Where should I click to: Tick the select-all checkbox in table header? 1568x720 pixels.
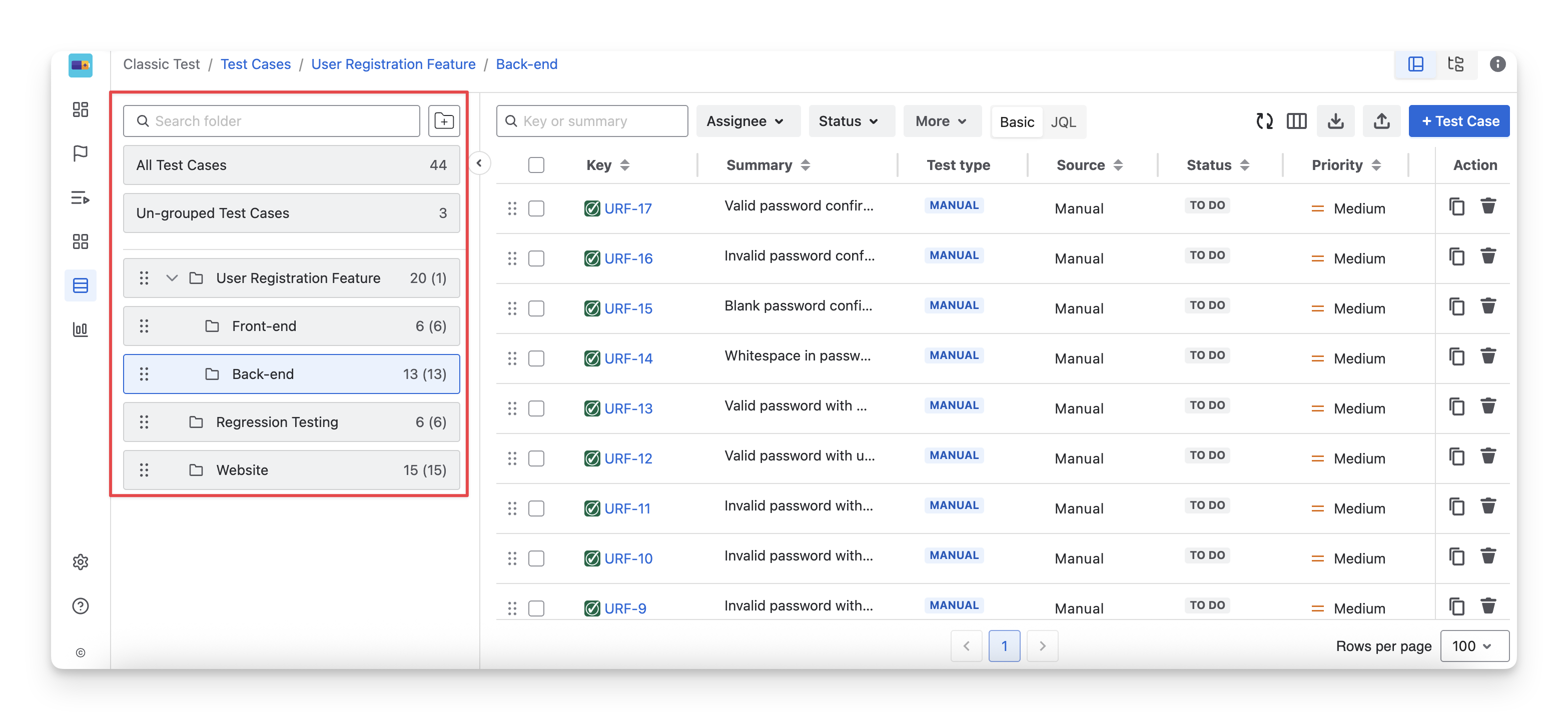[x=536, y=165]
